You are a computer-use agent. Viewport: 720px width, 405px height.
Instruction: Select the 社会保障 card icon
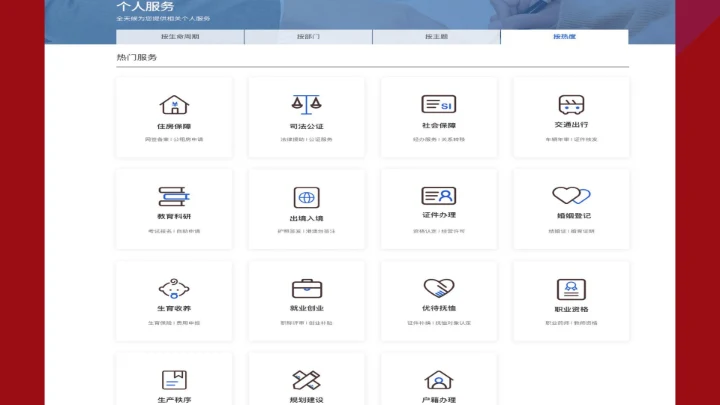[438, 105]
